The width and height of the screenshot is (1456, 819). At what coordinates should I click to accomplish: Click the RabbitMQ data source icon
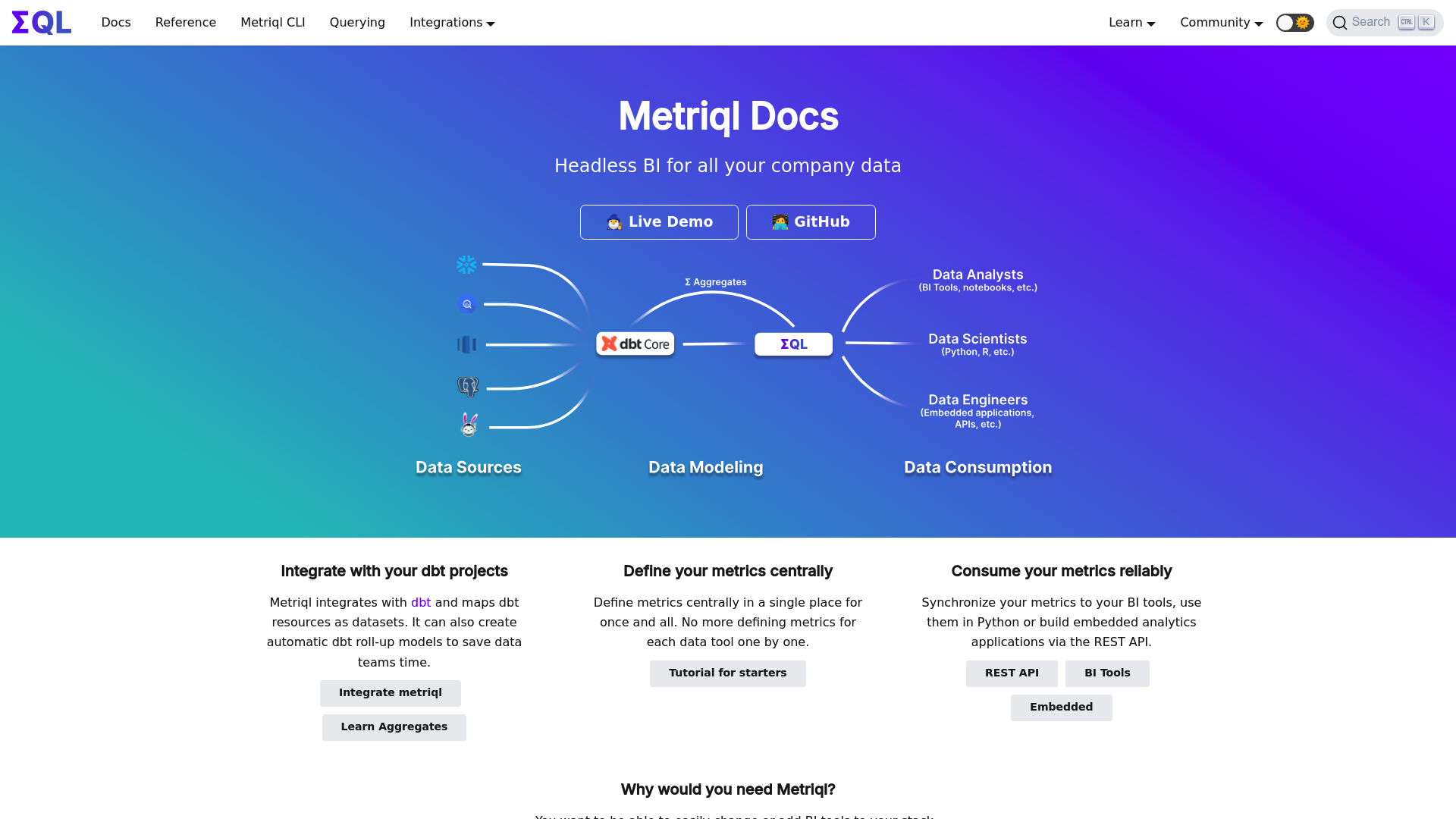[x=468, y=425]
